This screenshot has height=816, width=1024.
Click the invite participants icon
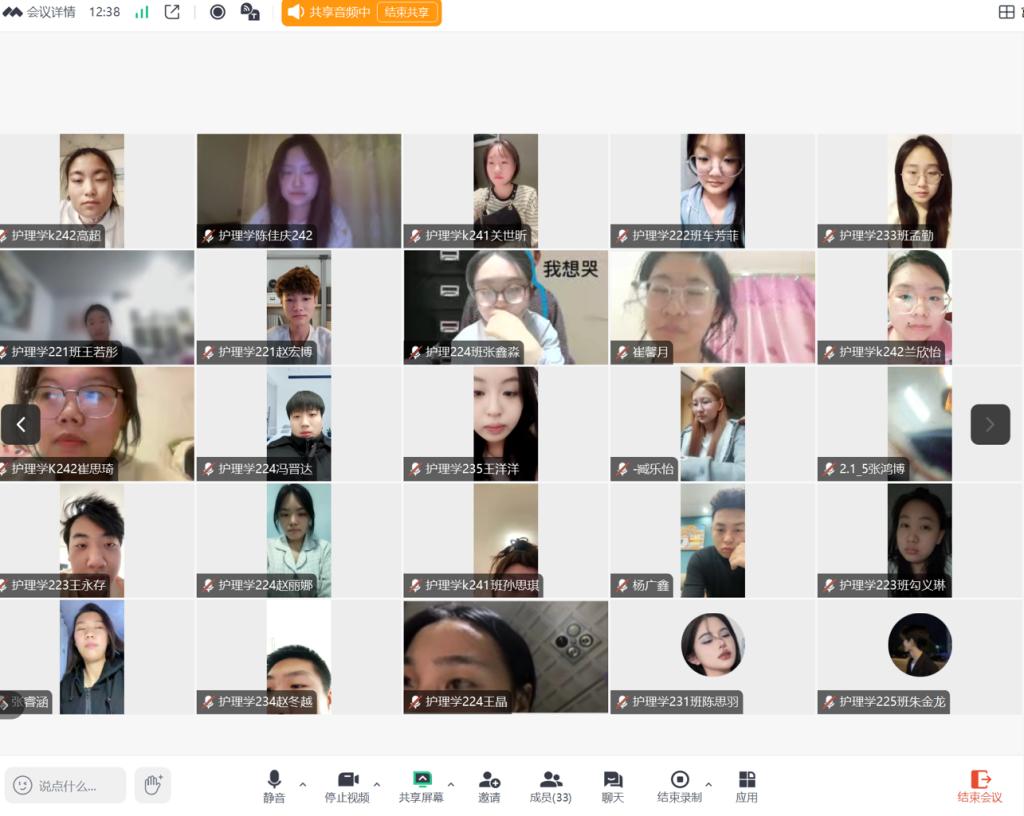pos(489,786)
